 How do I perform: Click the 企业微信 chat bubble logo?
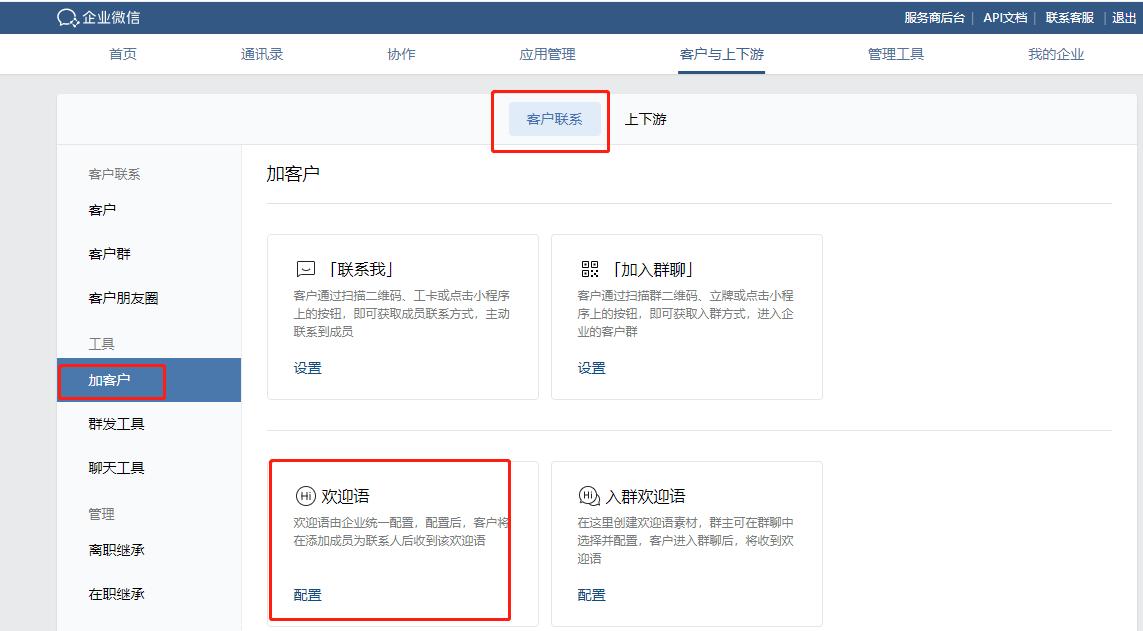[66, 16]
